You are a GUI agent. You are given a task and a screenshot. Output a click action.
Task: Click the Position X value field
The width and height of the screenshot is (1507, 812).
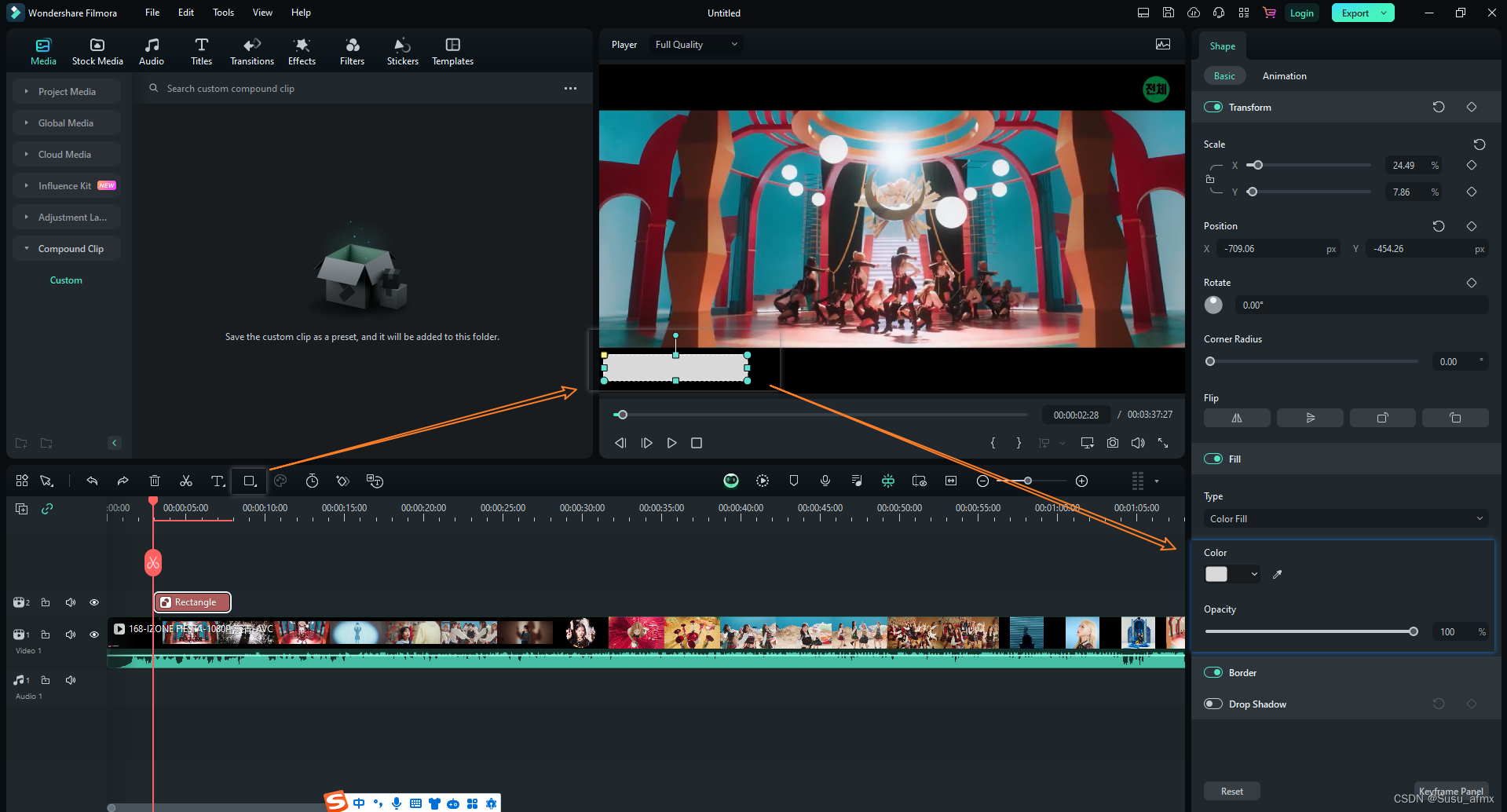[1279, 249]
